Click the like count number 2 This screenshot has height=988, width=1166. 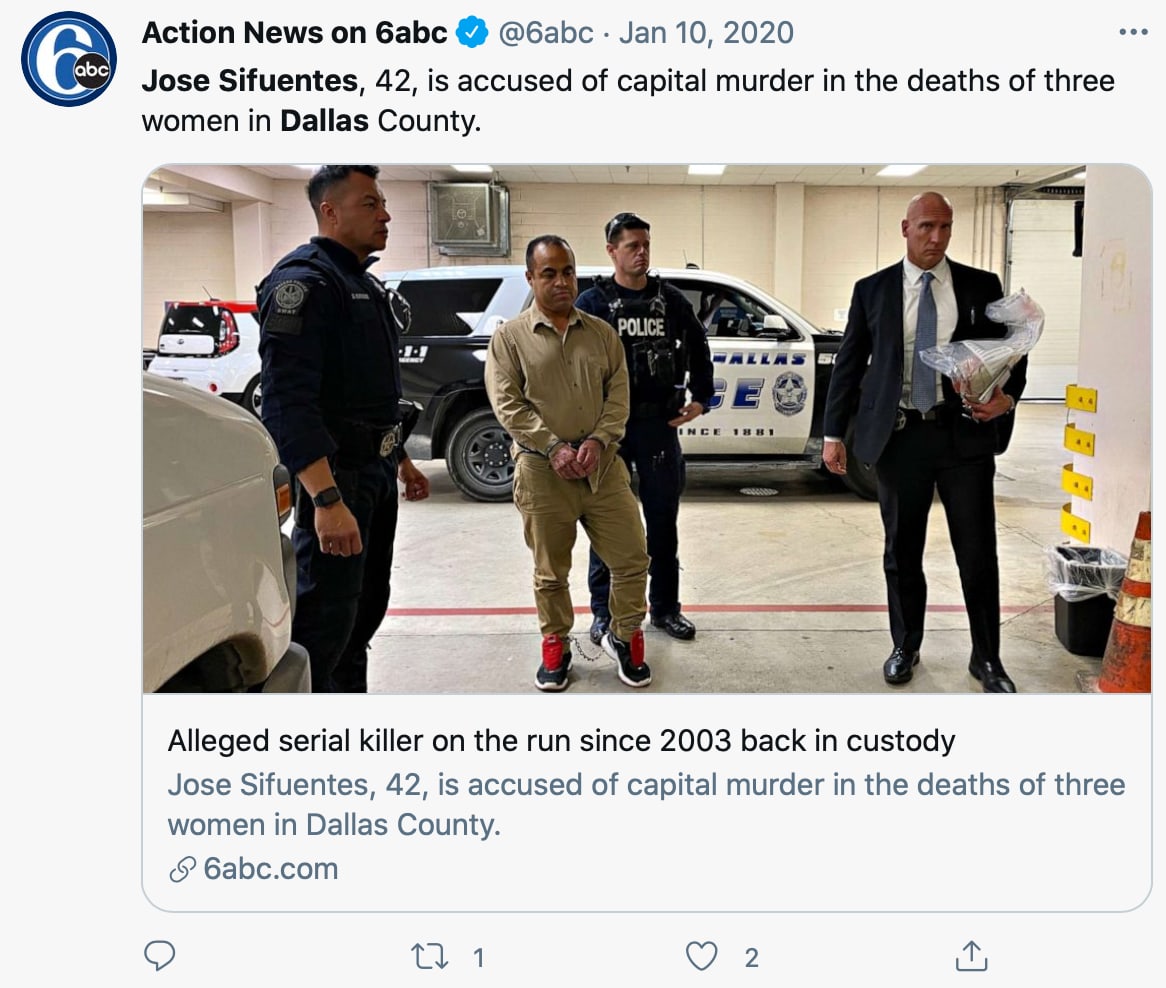click(x=751, y=958)
